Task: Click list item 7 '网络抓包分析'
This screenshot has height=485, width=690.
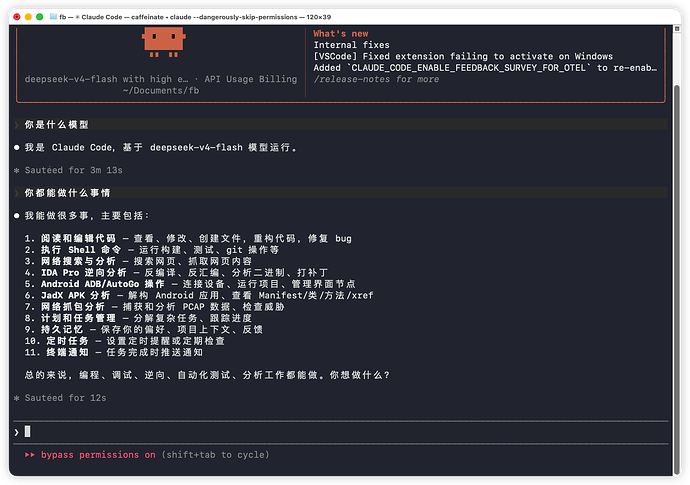Action: pos(154,307)
